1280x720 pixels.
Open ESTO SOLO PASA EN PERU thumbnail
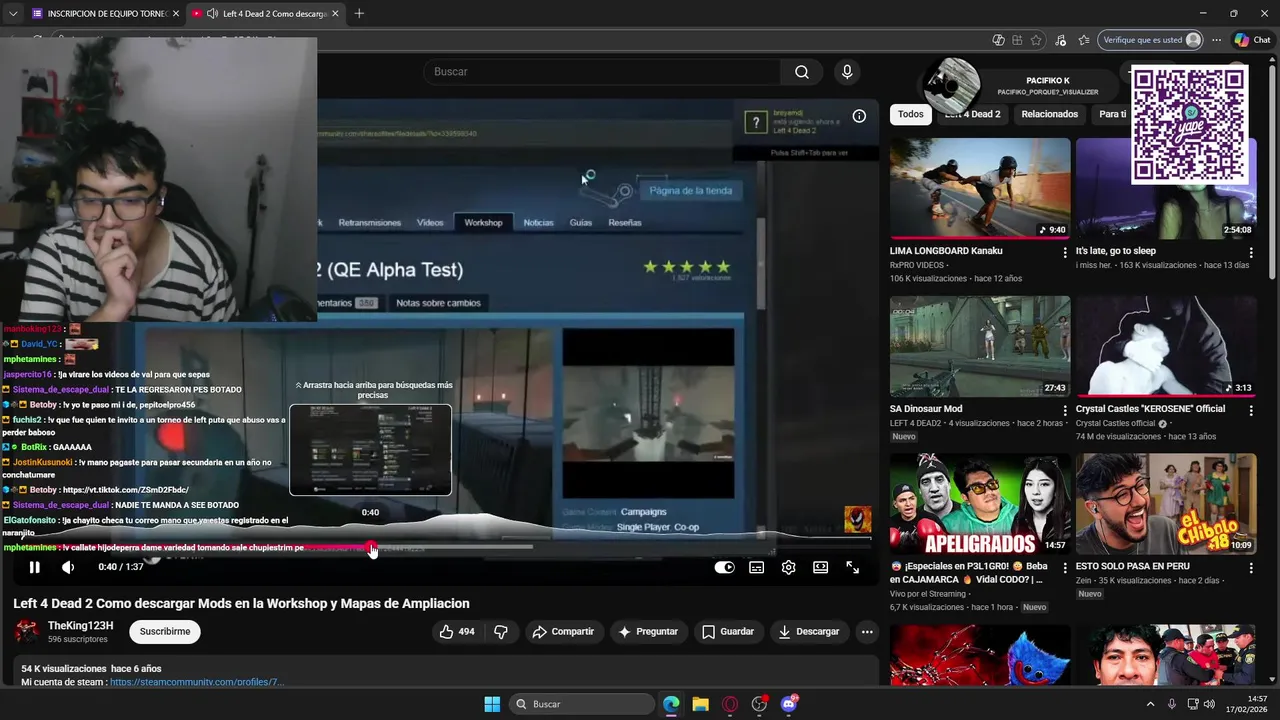pos(1166,504)
